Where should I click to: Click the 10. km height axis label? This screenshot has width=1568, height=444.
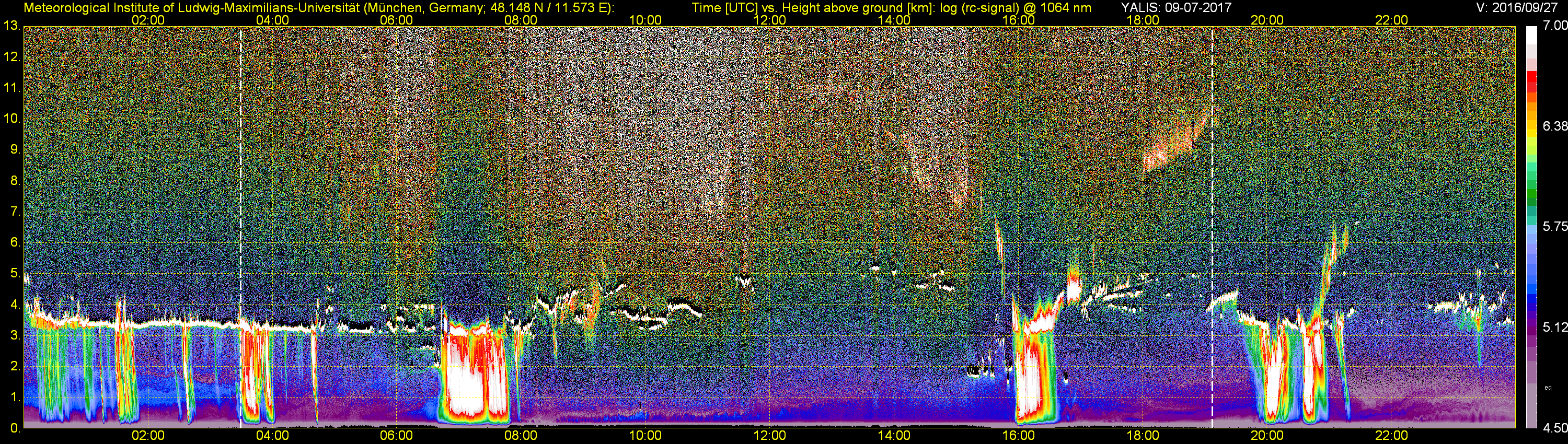coord(12,119)
